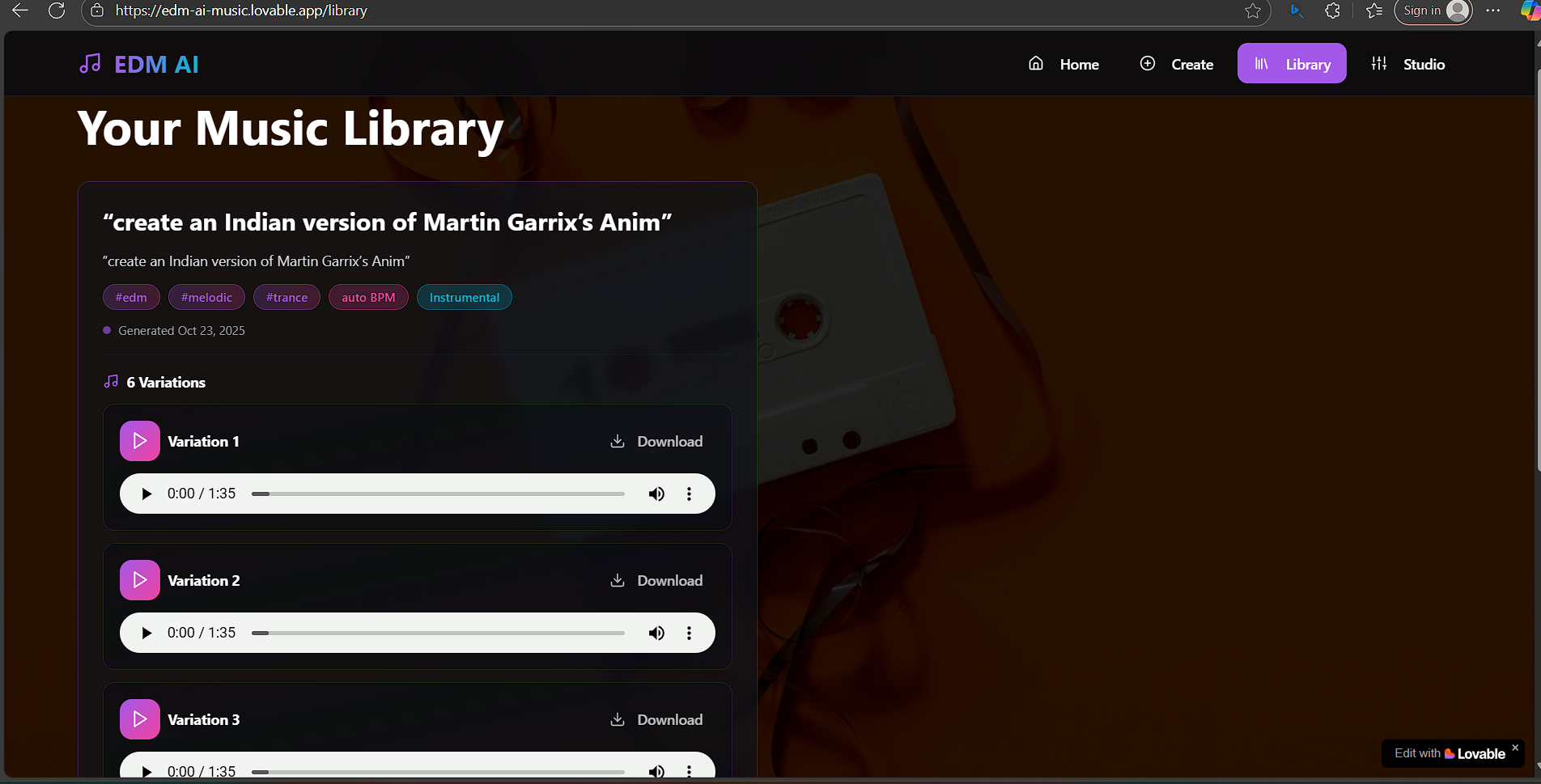Bookmark the page with star icon
This screenshot has height=784, width=1541.
[x=1253, y=11]
